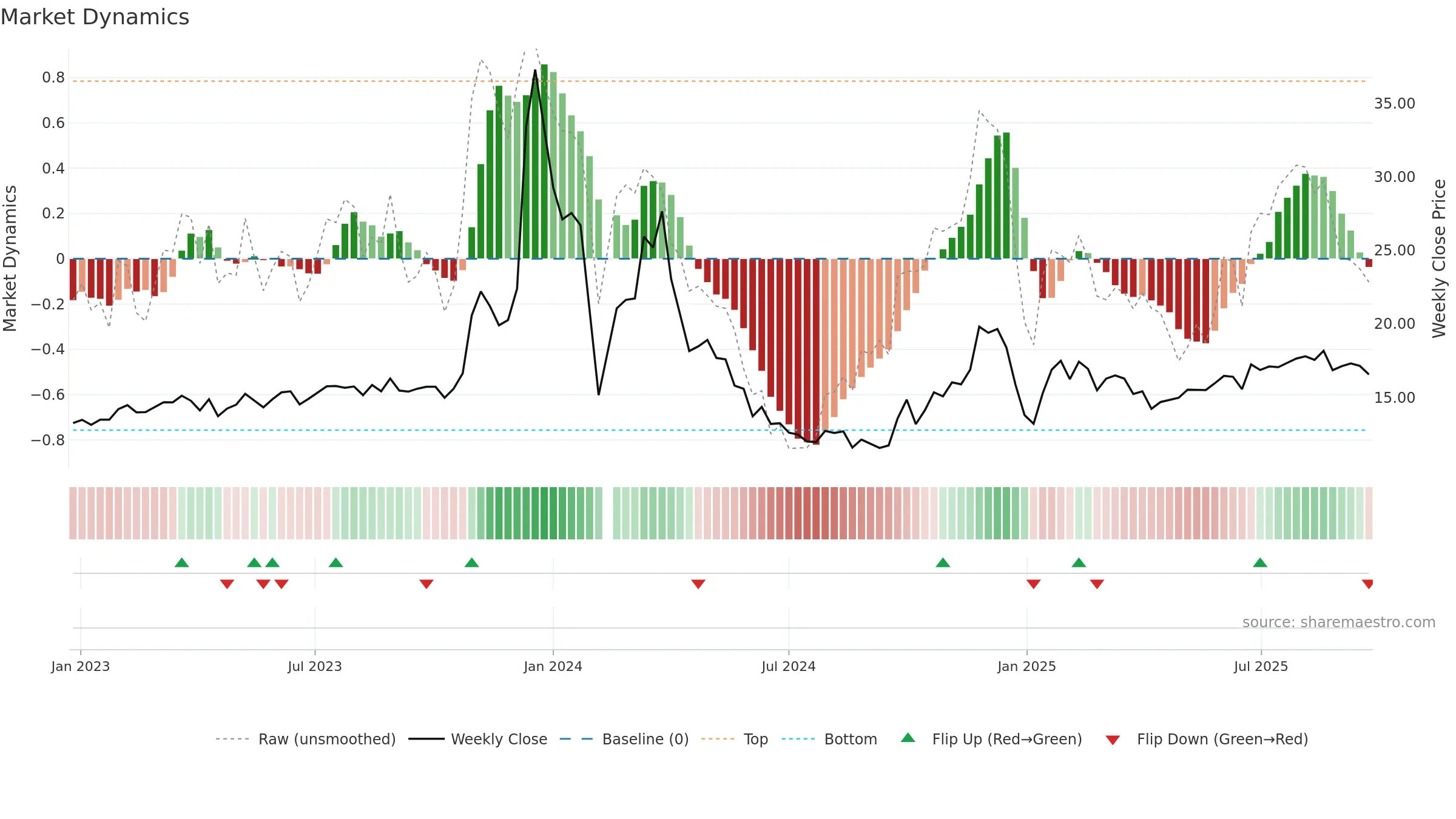Viewport: 1456px width, 819px height.
Task: Click the orange dashed Top legend line sample
Action: pyautogui.click(x=718, y=739)
